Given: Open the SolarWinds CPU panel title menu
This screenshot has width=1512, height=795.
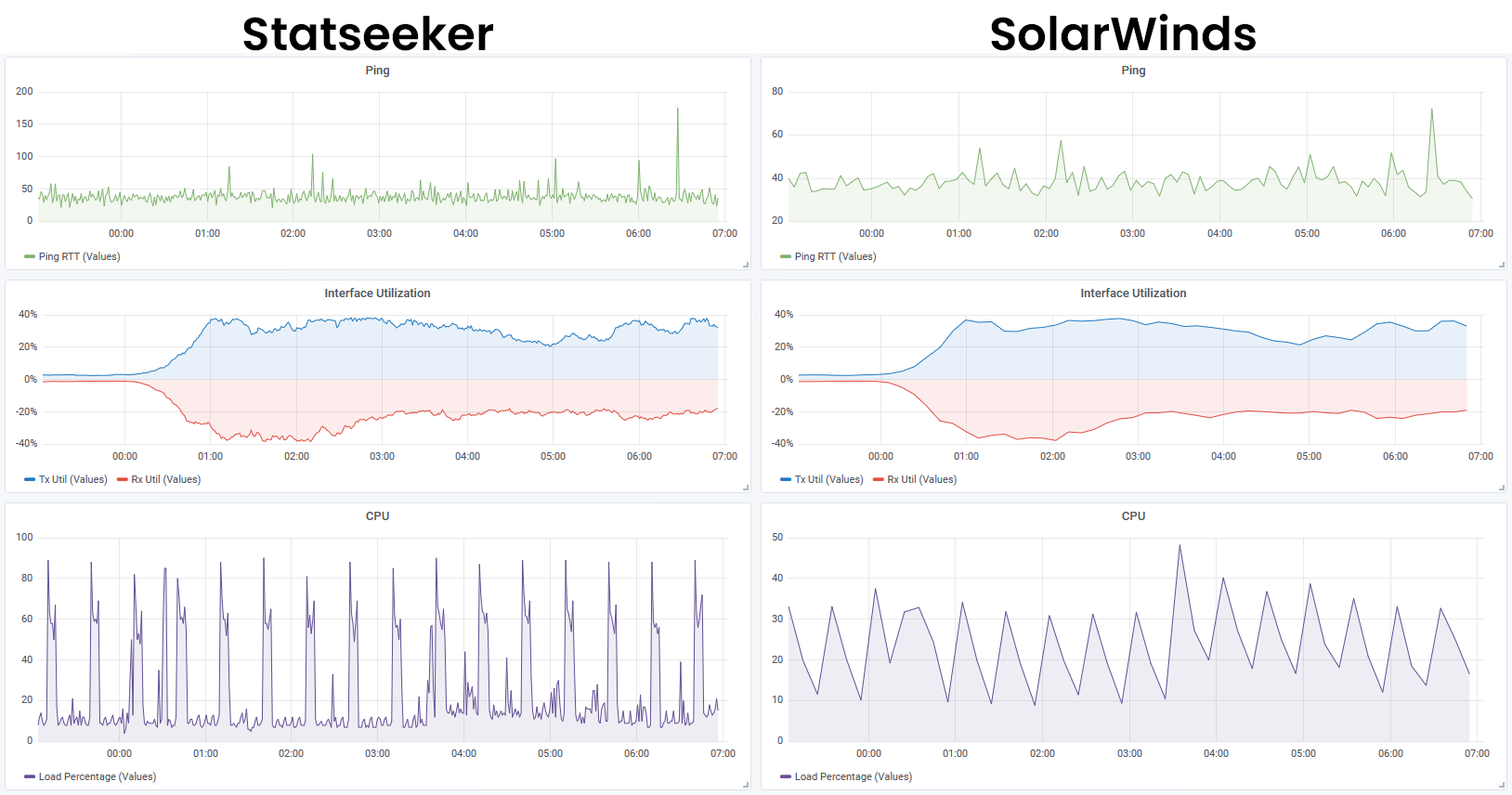Looking at the screenshot, I should [1133, 516].
